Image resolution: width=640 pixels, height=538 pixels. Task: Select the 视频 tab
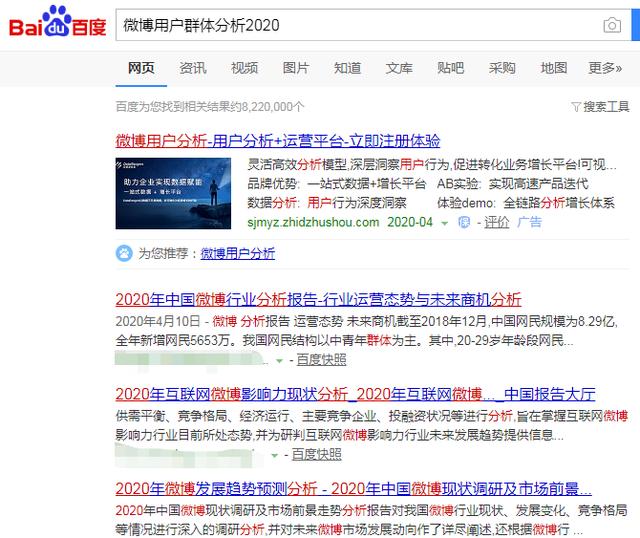244,68
